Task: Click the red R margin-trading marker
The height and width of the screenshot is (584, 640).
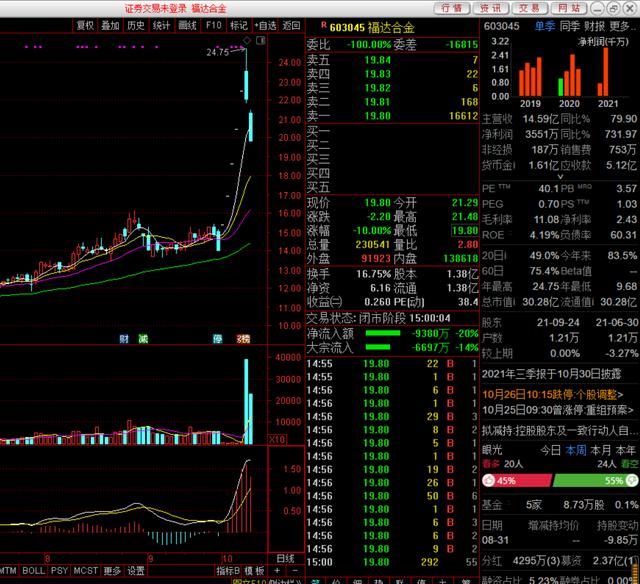Action: click(324, 25)
